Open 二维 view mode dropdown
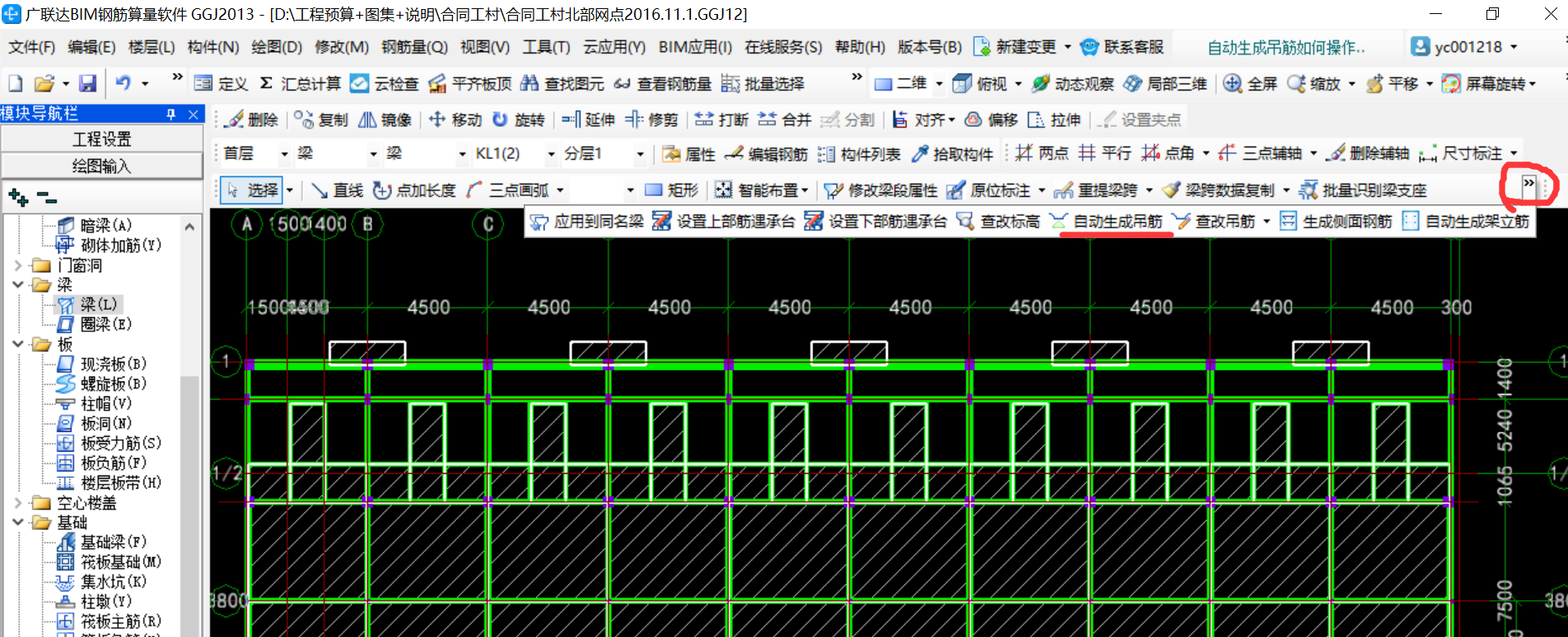This screenshot has height=637, width=1568. pos(939,83)
